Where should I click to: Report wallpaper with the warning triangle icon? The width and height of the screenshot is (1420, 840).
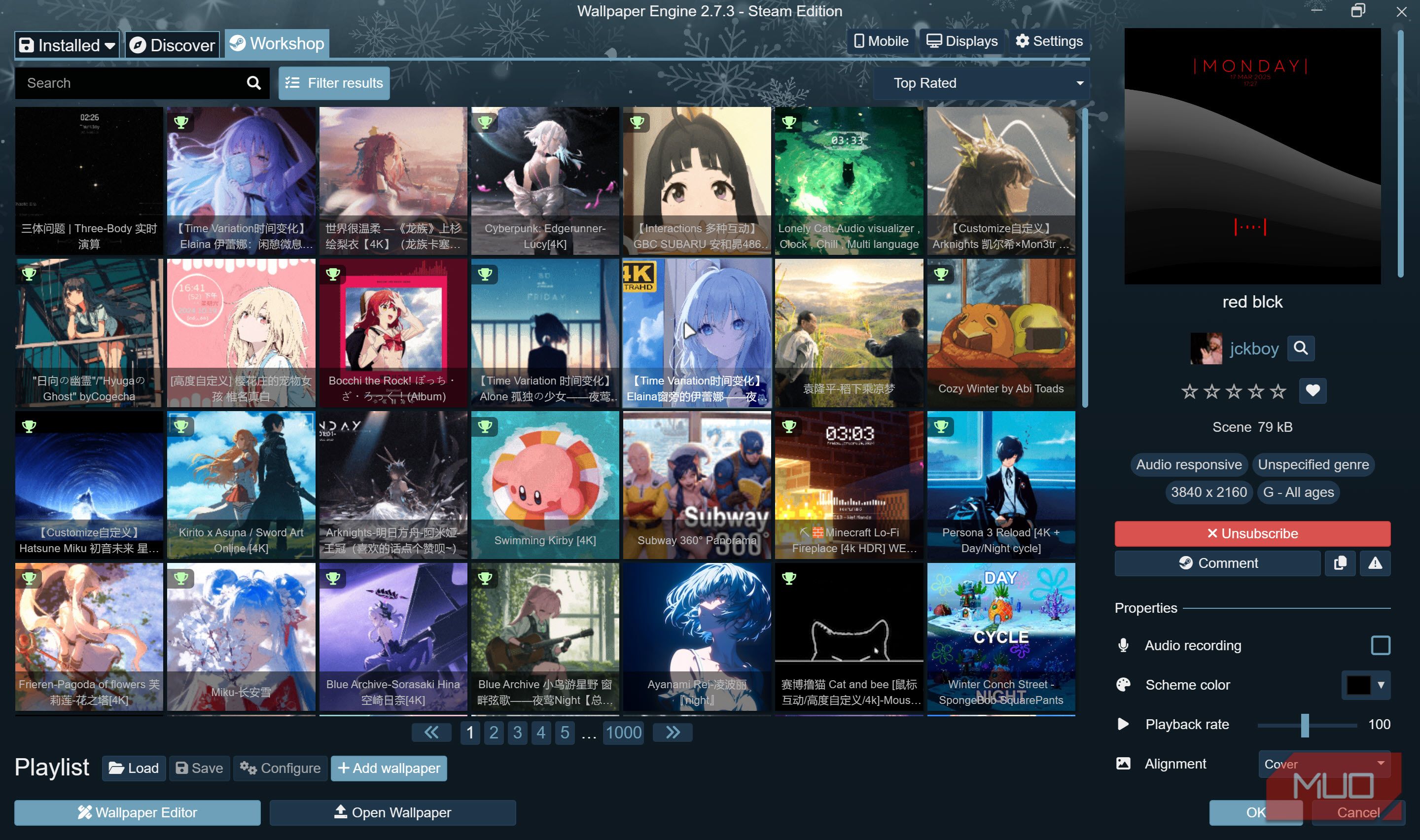click(x=1375, y=563)
